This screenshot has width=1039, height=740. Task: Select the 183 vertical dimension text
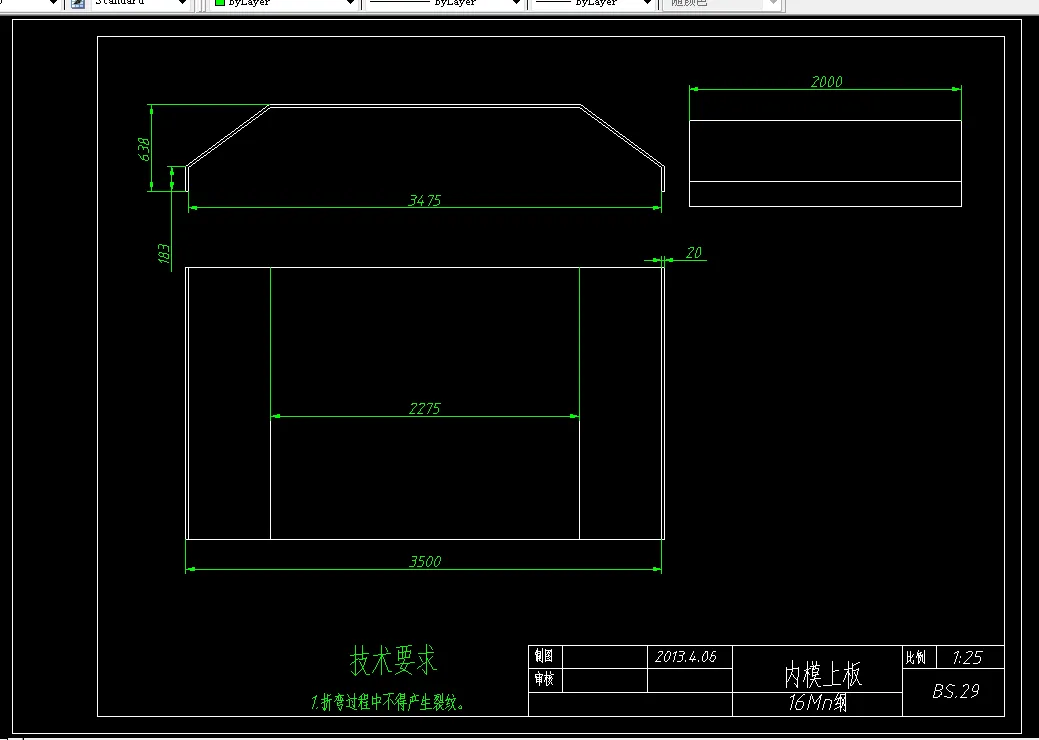coord(164,254)
